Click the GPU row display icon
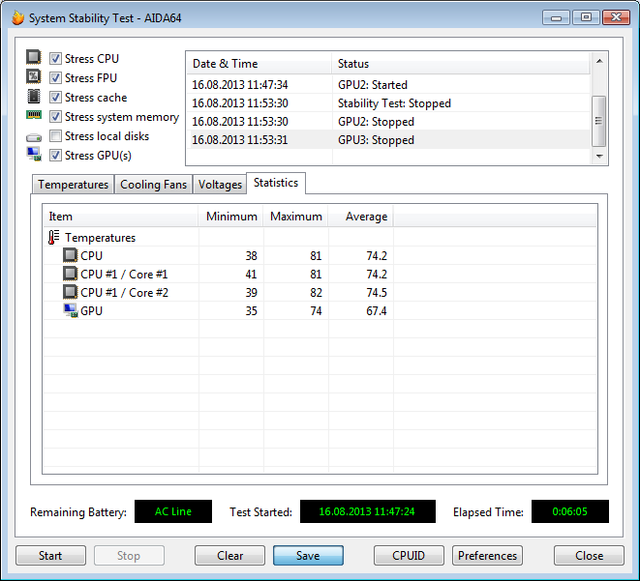This screenshot has width=640, height=581. coord(70,311)
